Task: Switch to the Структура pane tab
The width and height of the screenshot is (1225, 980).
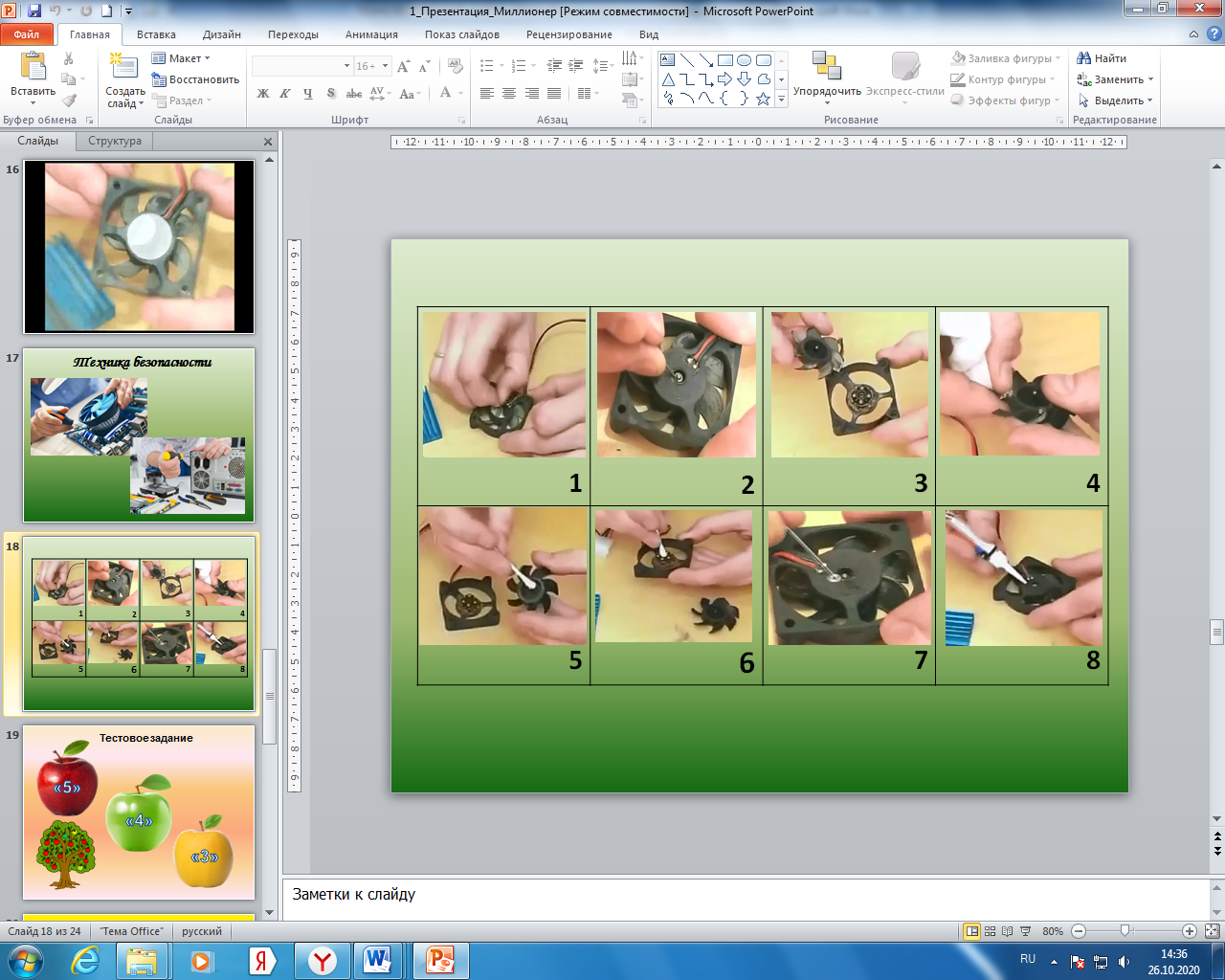Action: point(115,141)
